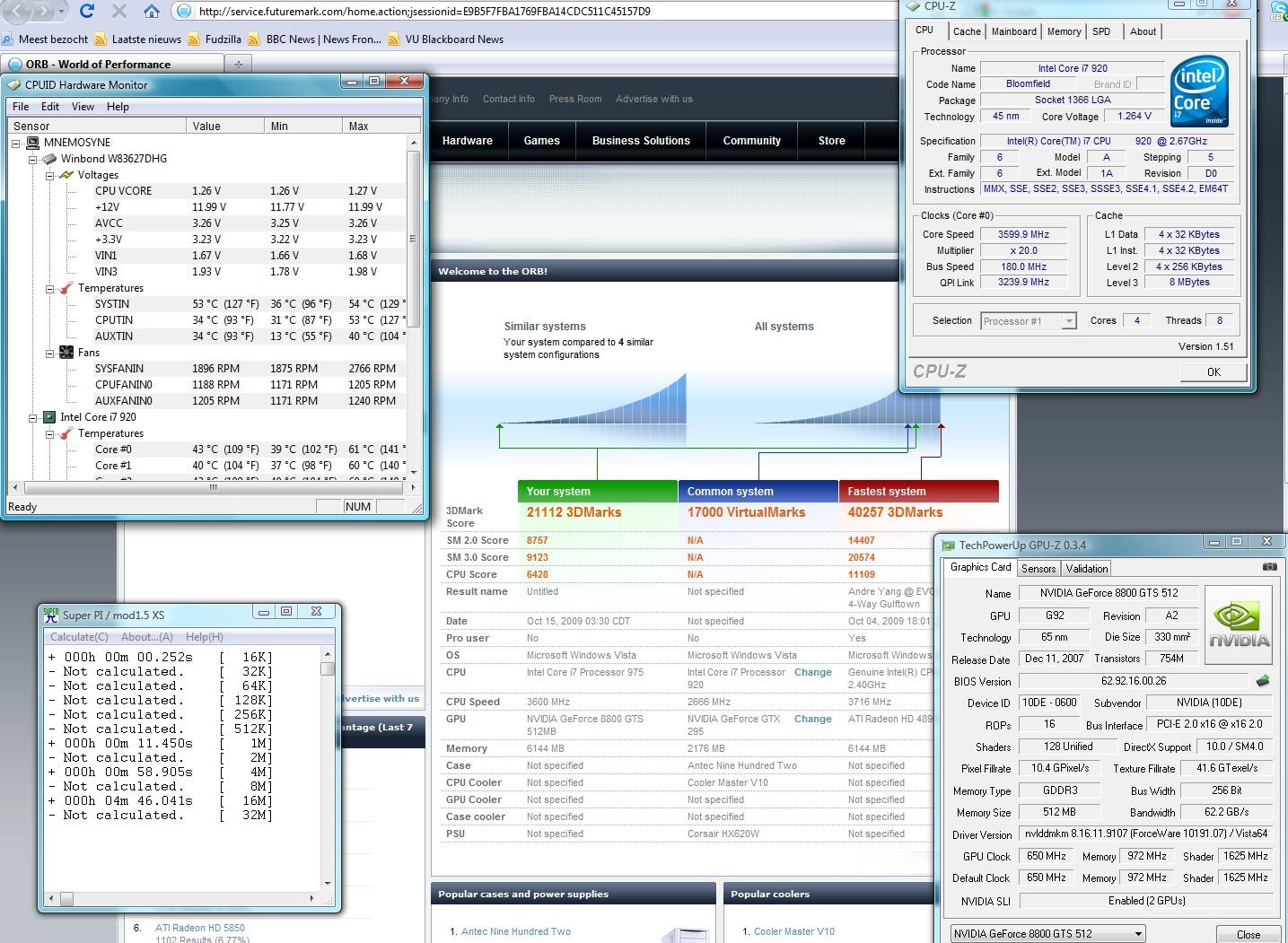Image resolution: width=1288 pixels, height=943 pixels.
Task: Click the browser Stop loading icon
Action: point(119,11)
